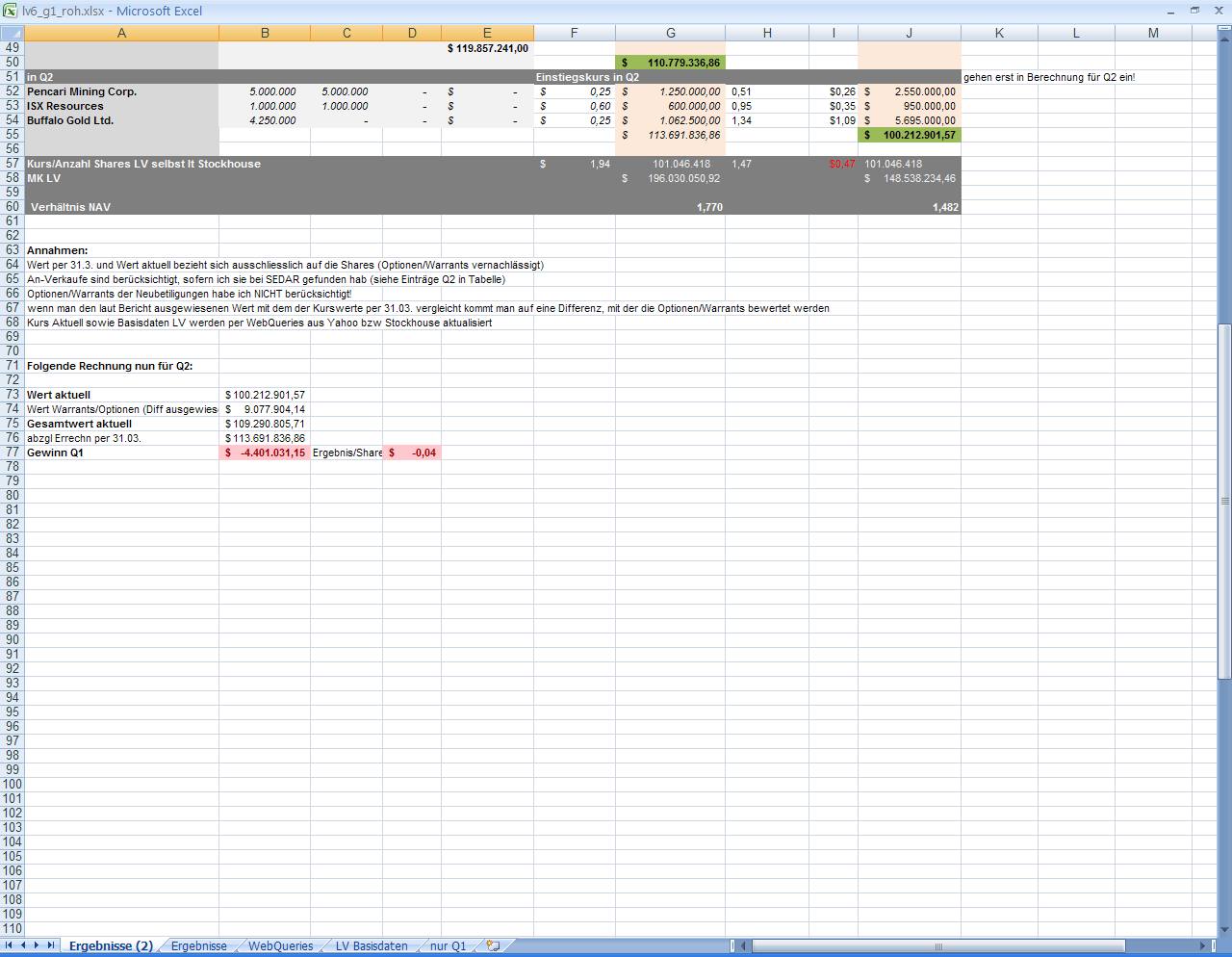Insert a new worksheet using tab icon

coord(493,945)
